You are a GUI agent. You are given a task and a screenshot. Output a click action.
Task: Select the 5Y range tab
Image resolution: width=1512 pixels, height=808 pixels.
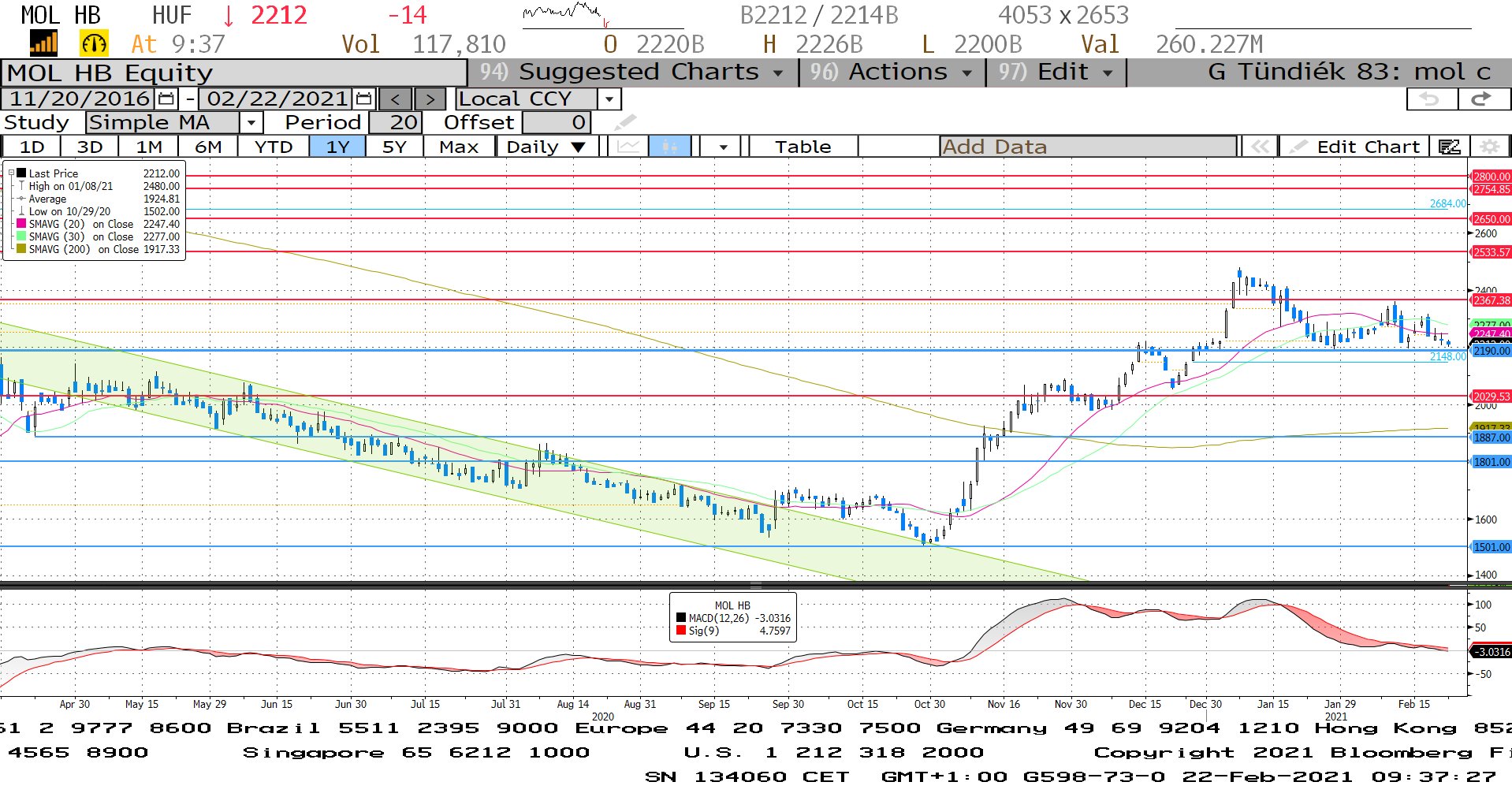click(394, 147)
